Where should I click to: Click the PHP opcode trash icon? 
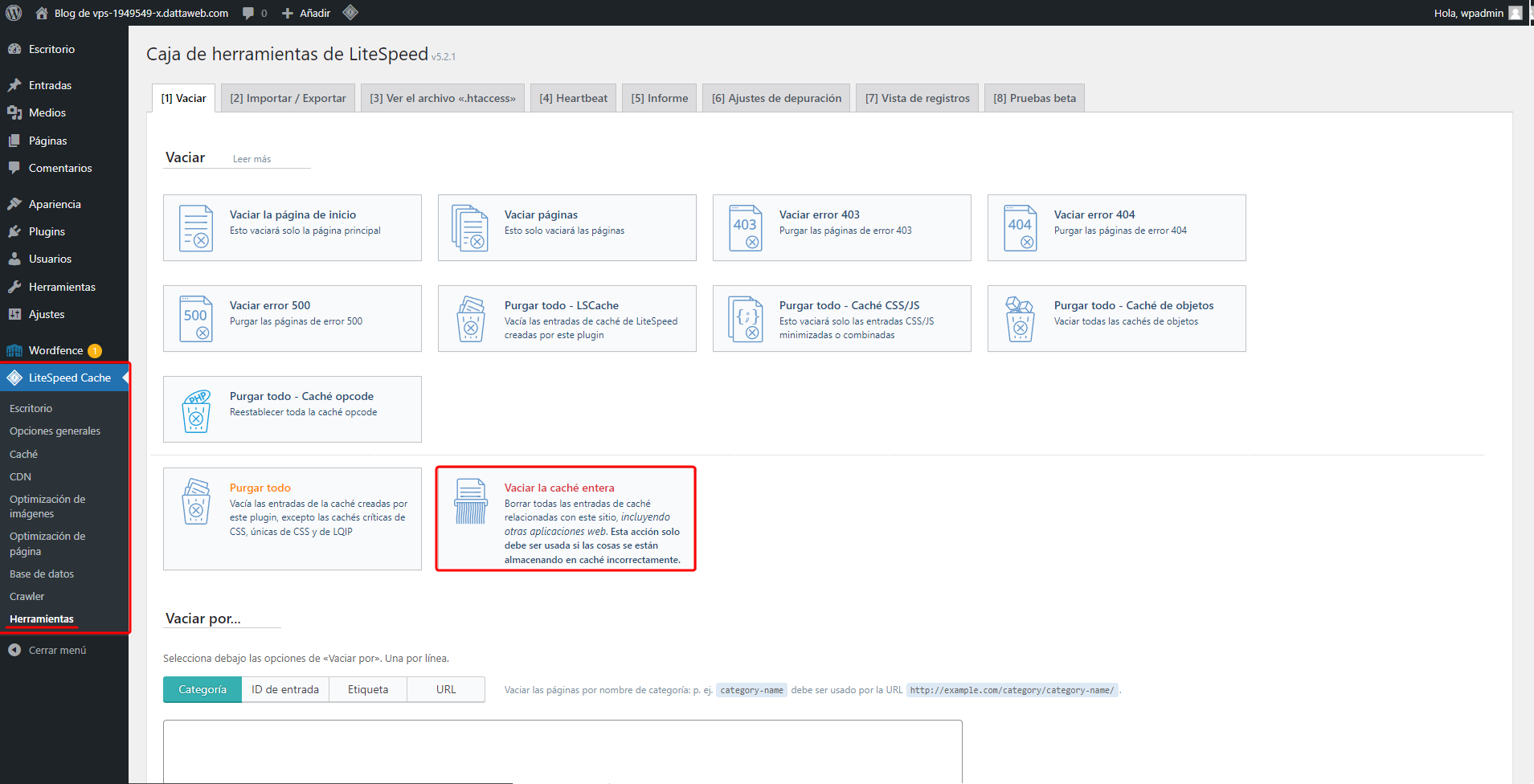coord(196,410)
